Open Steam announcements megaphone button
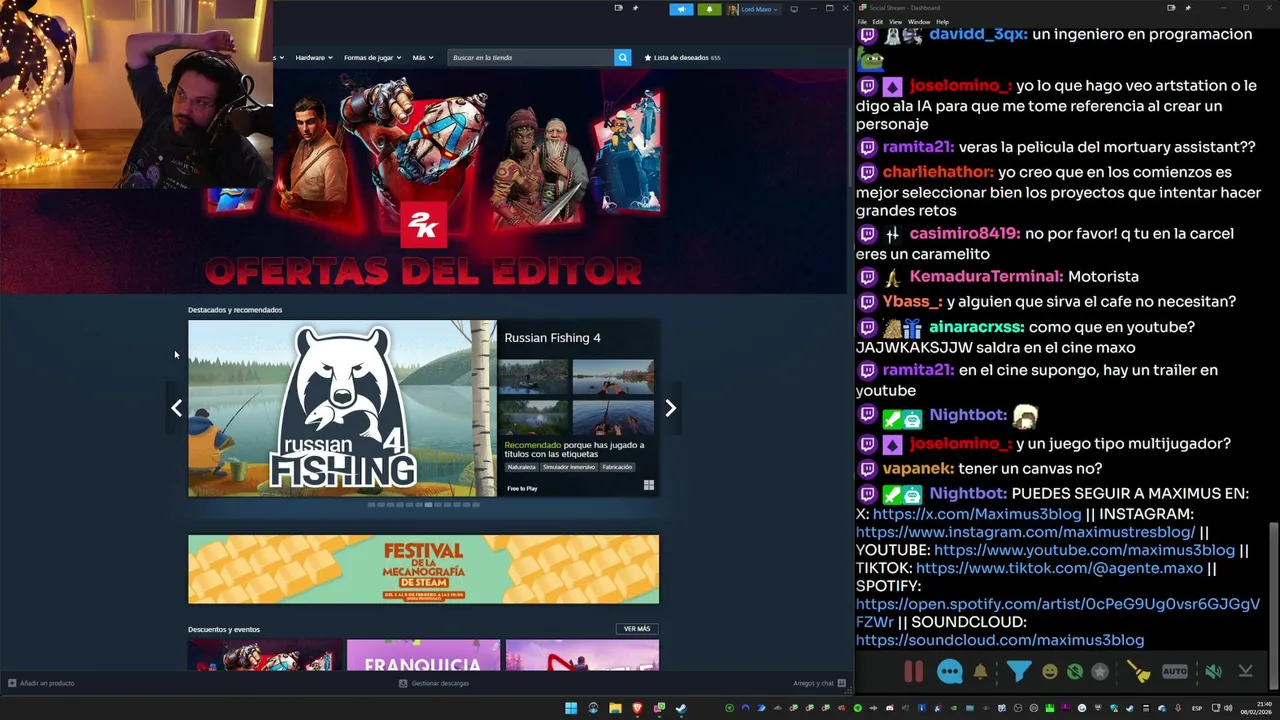Image resolution: width=1280 pixels, height=720 pixels. point(681,9)
